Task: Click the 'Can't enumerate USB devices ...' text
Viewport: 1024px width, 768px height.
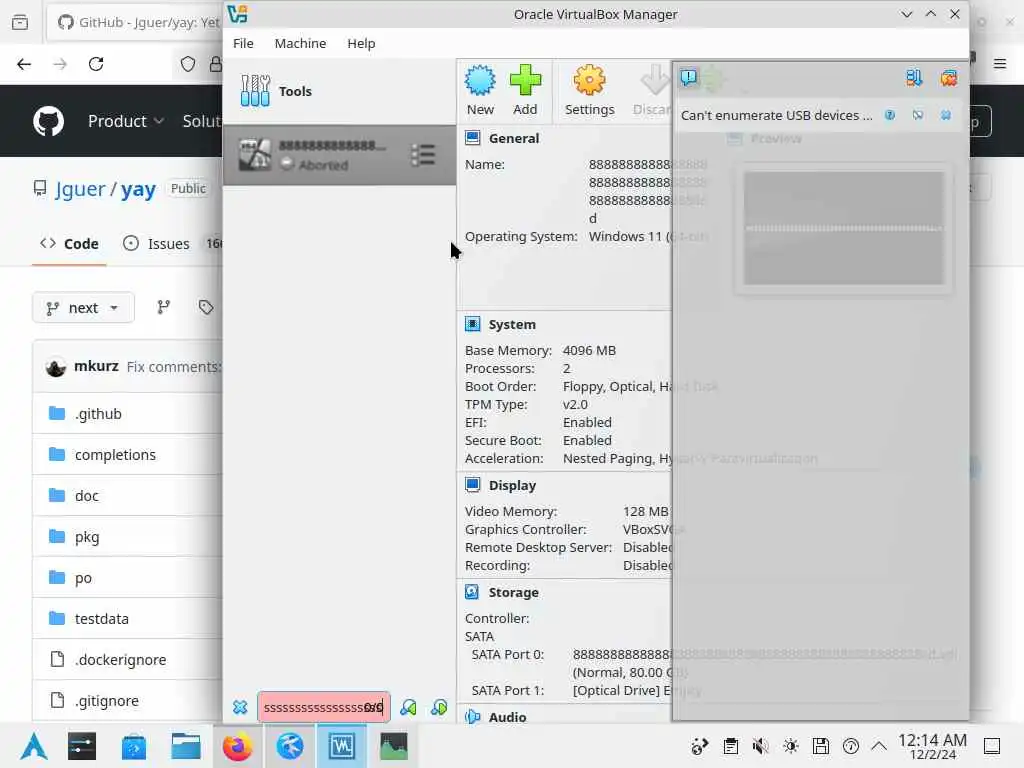Action: tap(776, 116)
